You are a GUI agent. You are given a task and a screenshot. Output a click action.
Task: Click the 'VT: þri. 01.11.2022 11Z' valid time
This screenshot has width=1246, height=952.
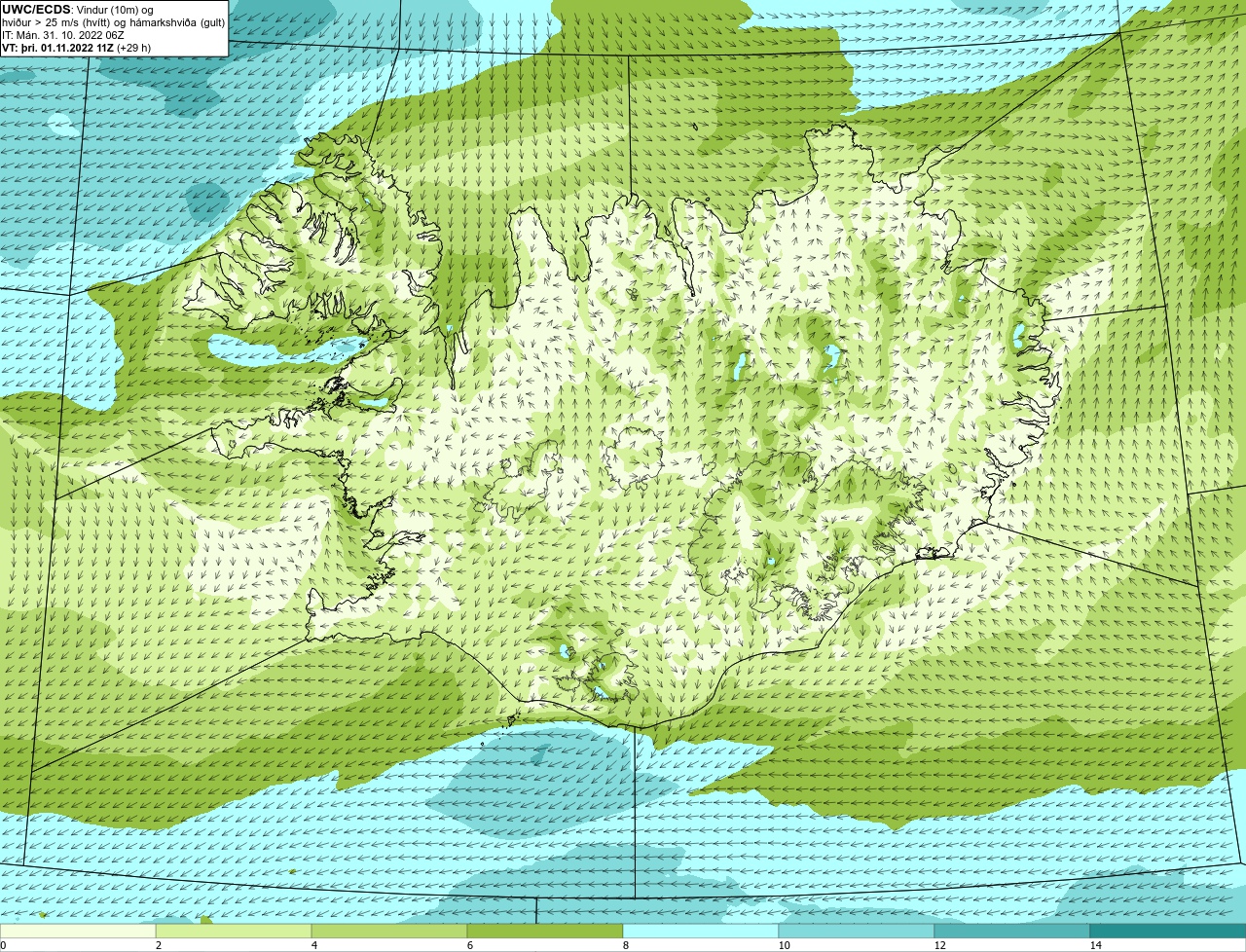[x=57, y=47]
